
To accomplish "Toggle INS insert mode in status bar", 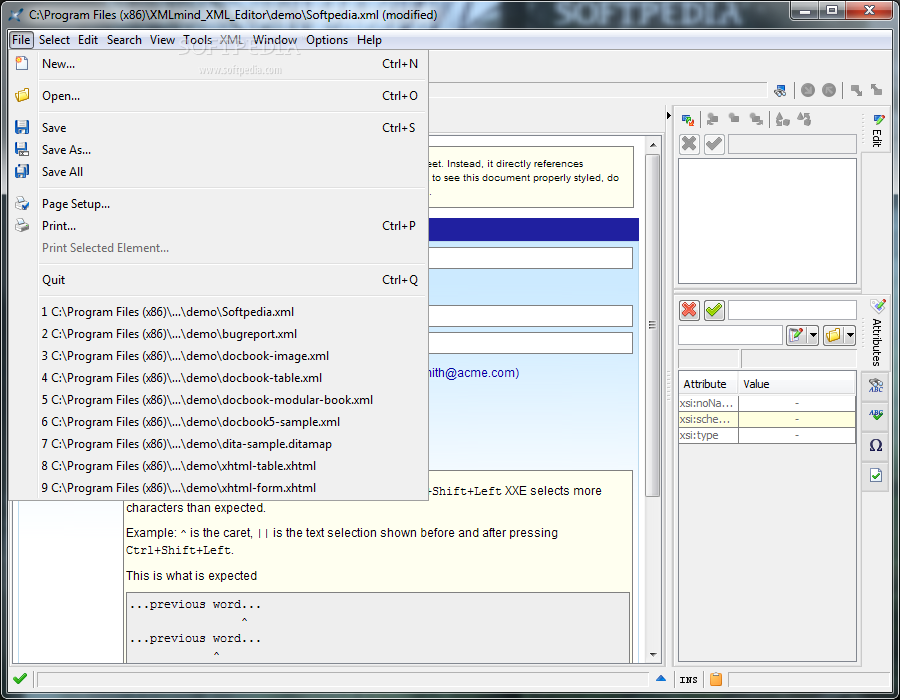I will tap(688, 680).
